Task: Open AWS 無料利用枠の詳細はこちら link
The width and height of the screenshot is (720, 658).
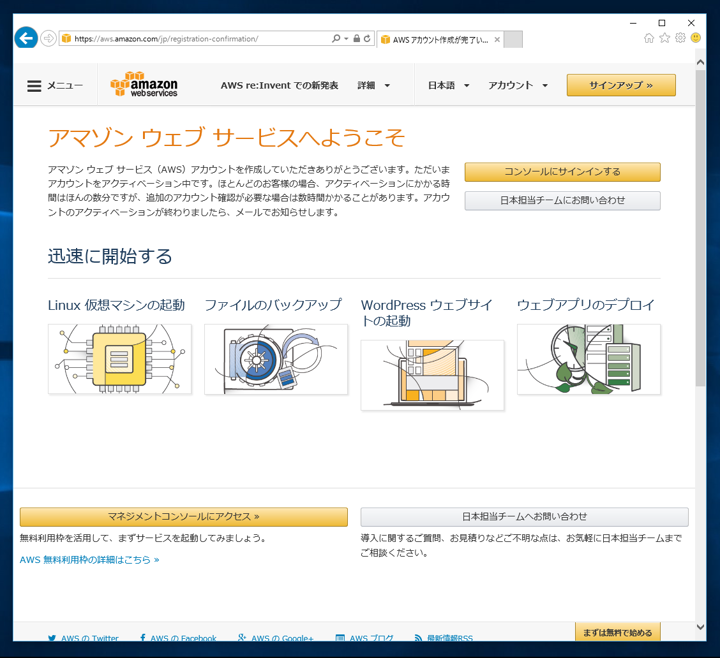Action: click(x=90, y=560)
